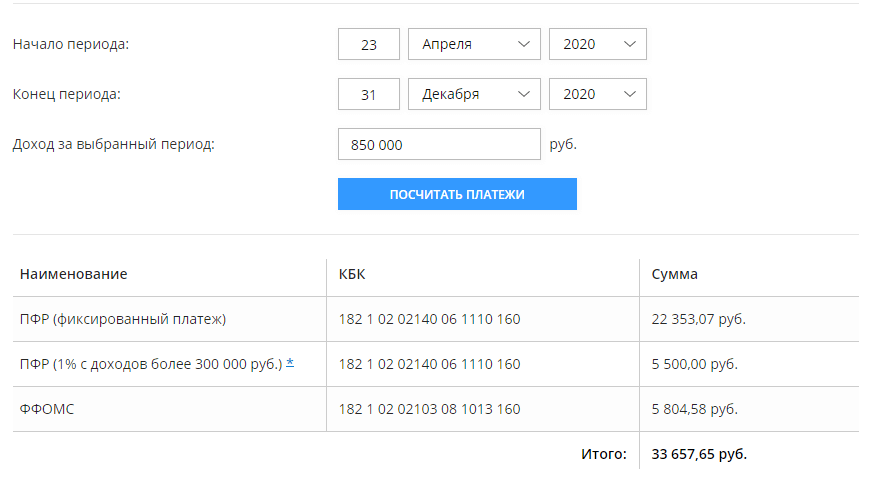Click chevron arrow of start year 2020
The image size is (879, 481).
tap(630, 44)
